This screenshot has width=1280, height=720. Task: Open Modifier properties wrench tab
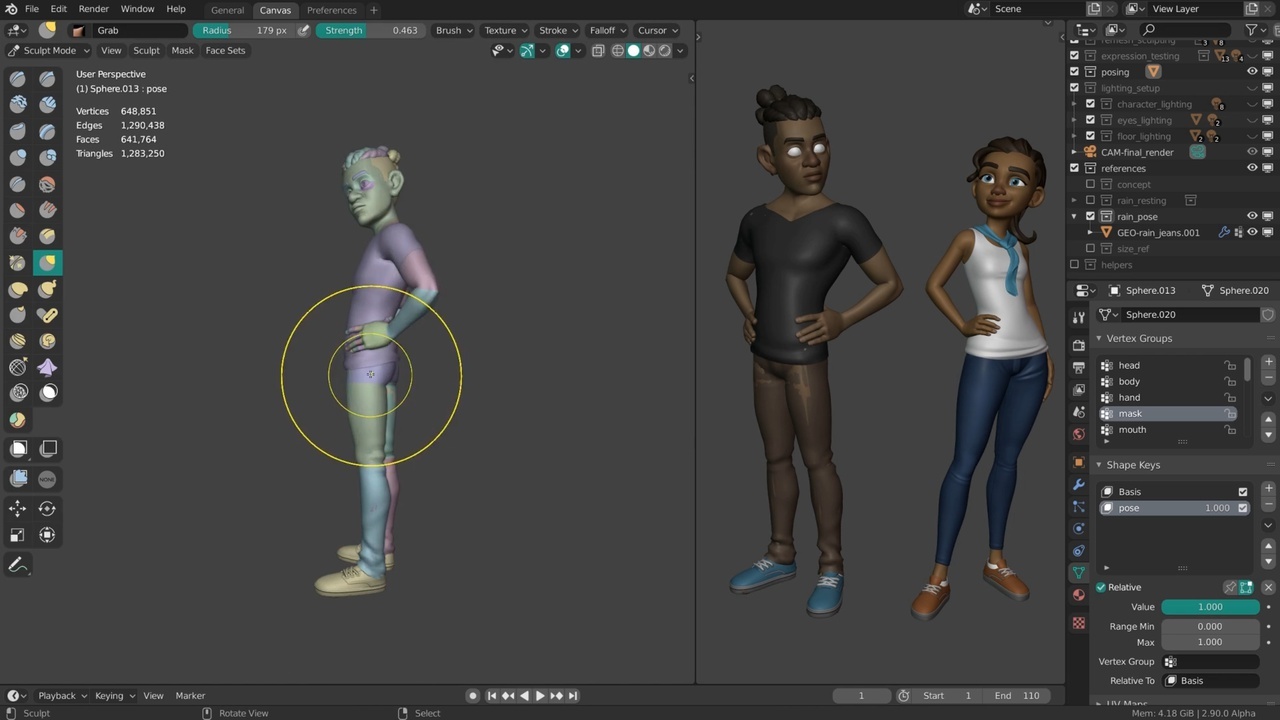pos(1078,484)
